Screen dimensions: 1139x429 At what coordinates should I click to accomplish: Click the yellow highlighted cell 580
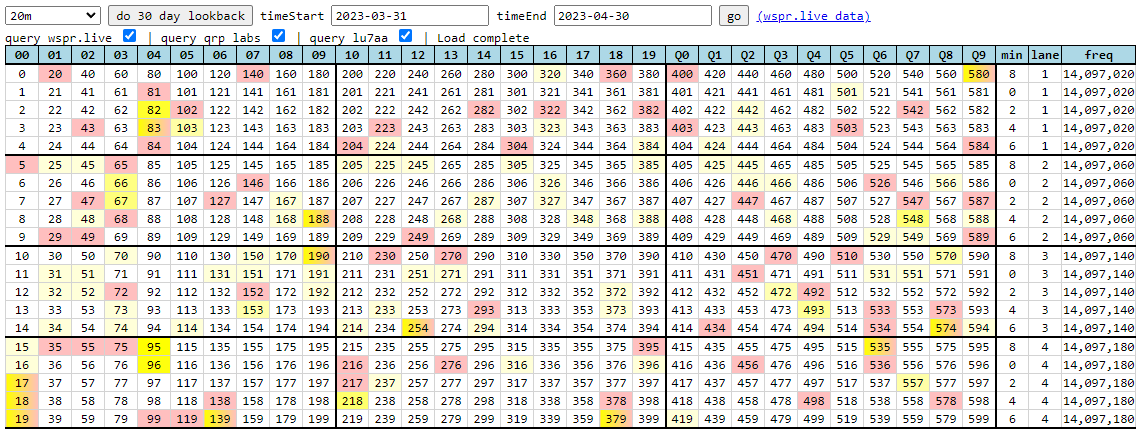980,74
